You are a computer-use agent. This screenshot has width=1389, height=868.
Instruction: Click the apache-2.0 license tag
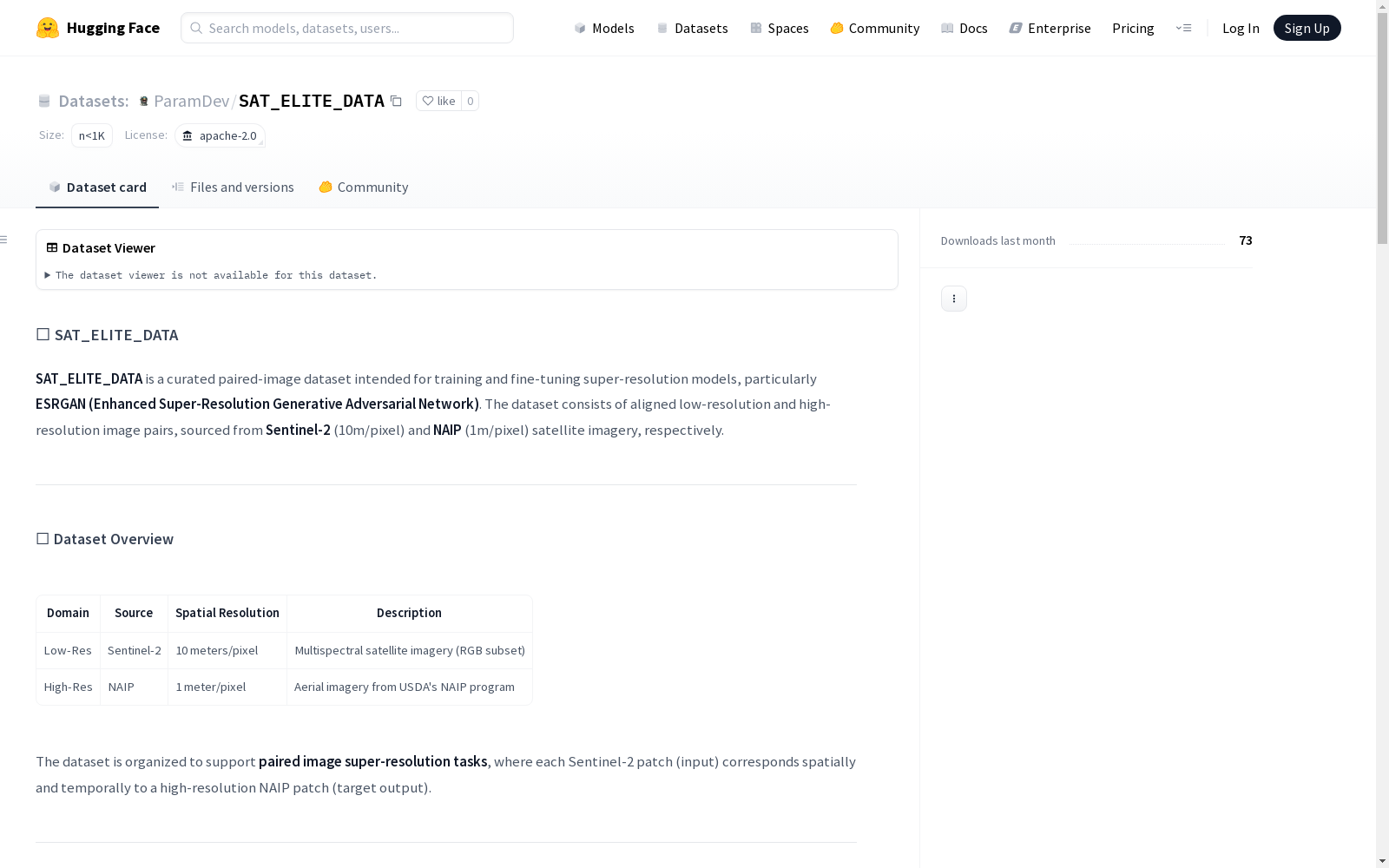coord(220,135)
